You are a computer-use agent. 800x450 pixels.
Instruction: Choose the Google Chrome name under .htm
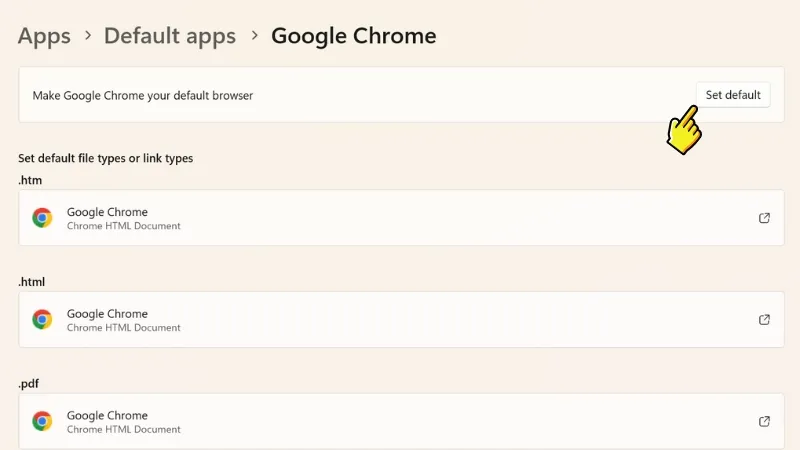(x=107, y=212)
